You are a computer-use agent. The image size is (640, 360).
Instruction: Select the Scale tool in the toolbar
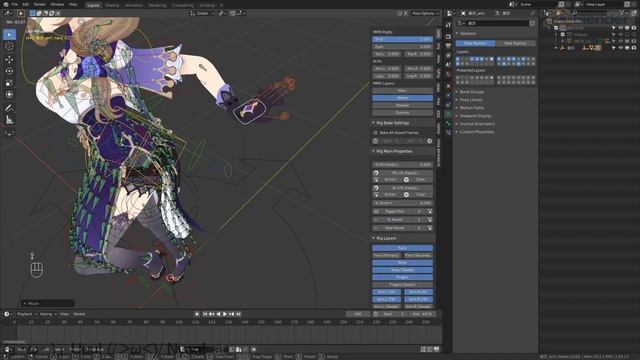(9, 83)
